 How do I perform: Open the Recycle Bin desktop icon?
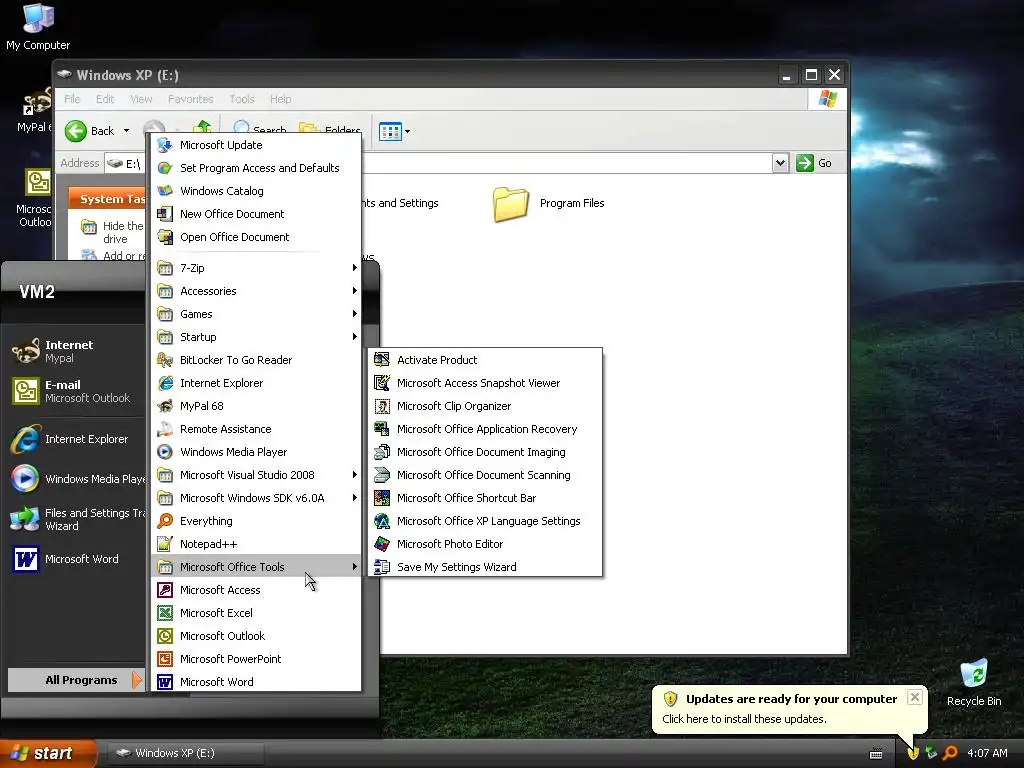(974, 682)
